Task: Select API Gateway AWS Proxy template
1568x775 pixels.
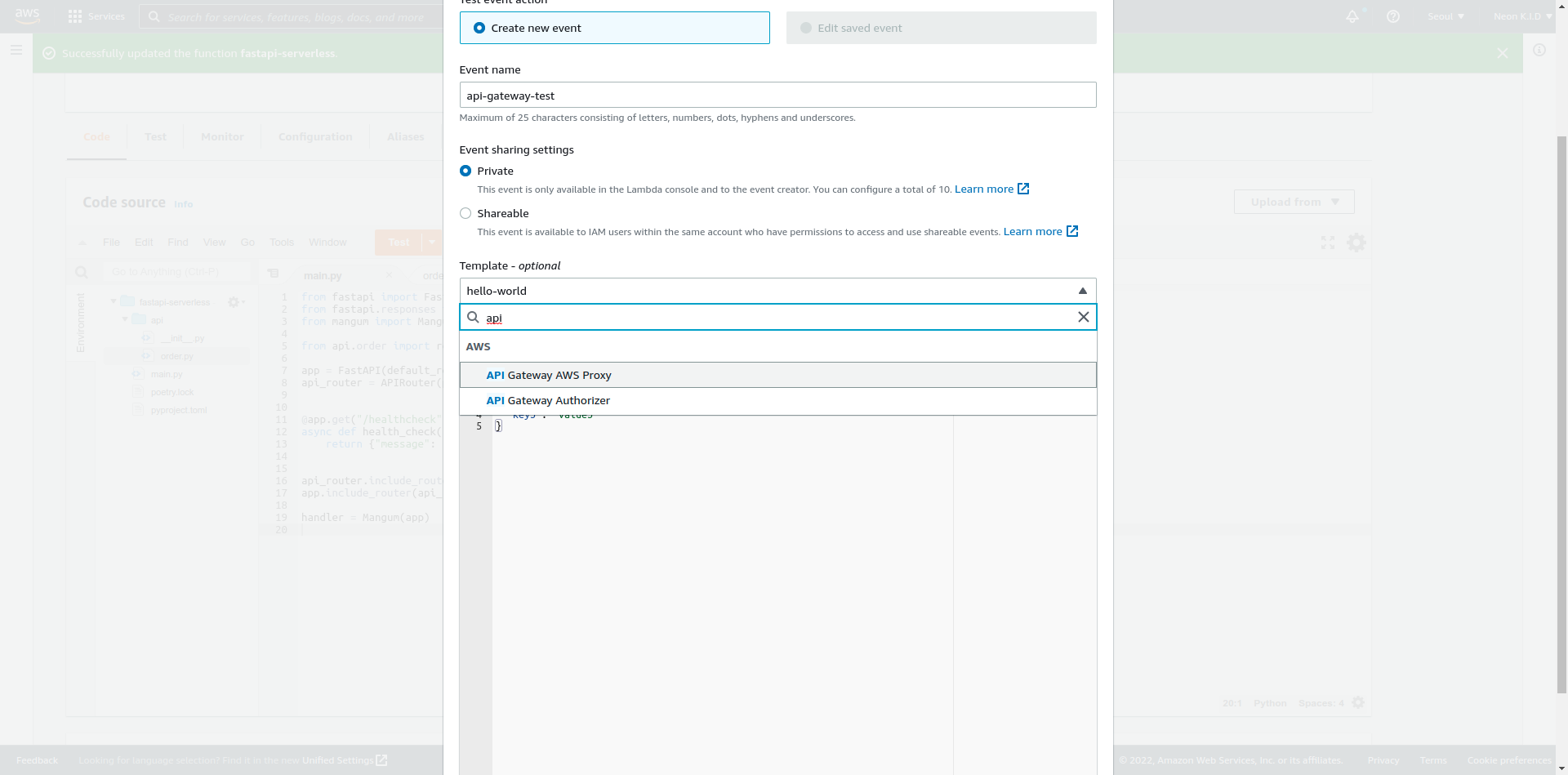Action: (778, 375)
